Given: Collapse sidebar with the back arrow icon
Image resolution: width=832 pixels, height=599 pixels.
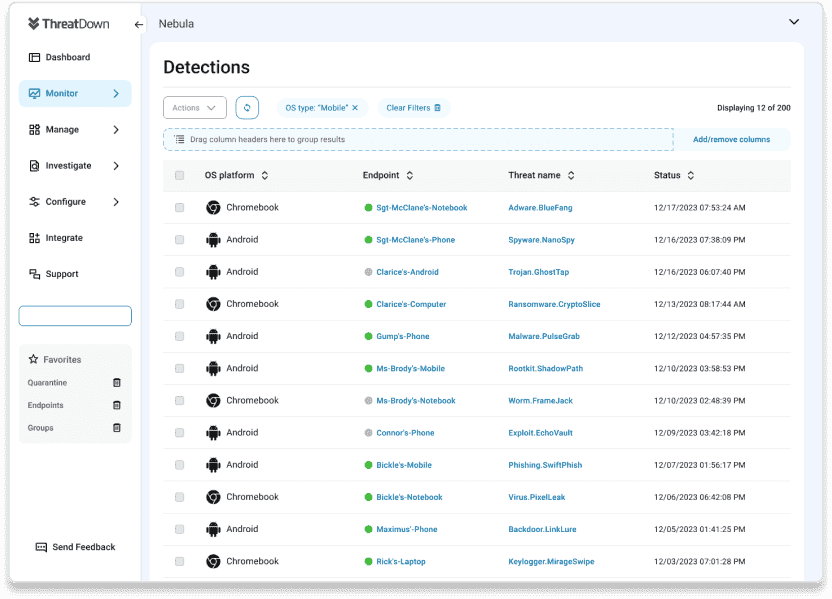Looking at the screenshot, I should click(x=139, y=25).
